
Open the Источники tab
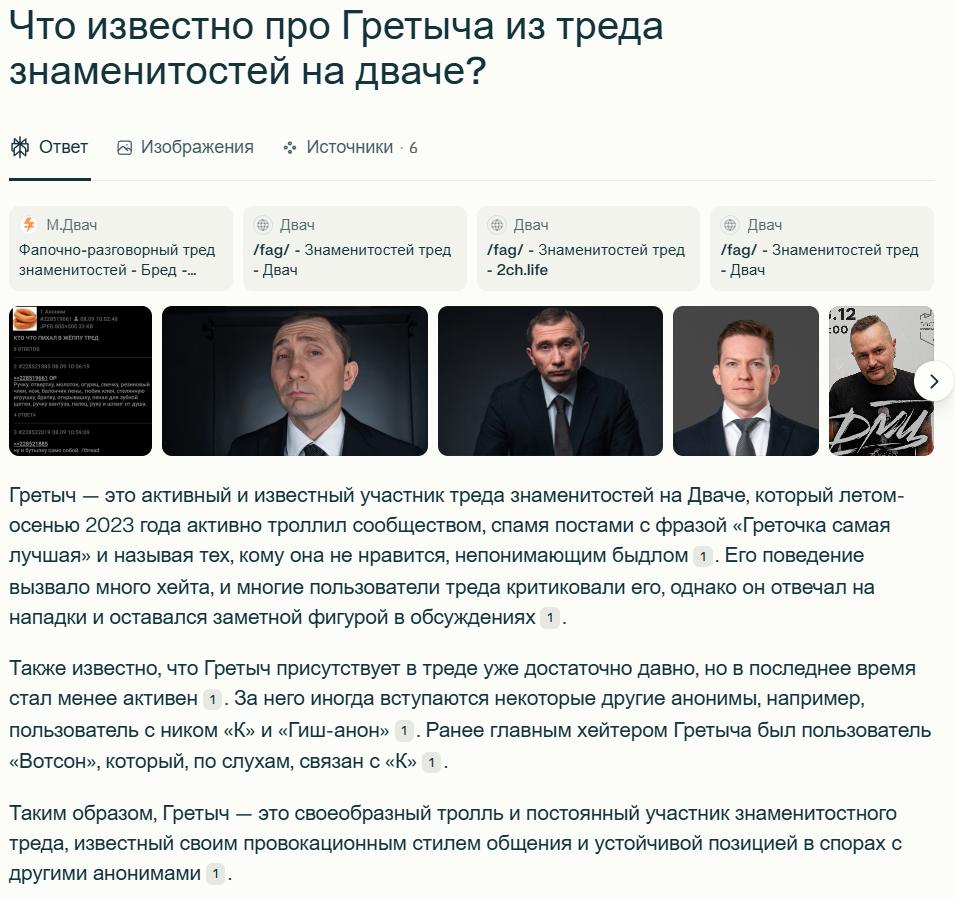tap(350, 147)
